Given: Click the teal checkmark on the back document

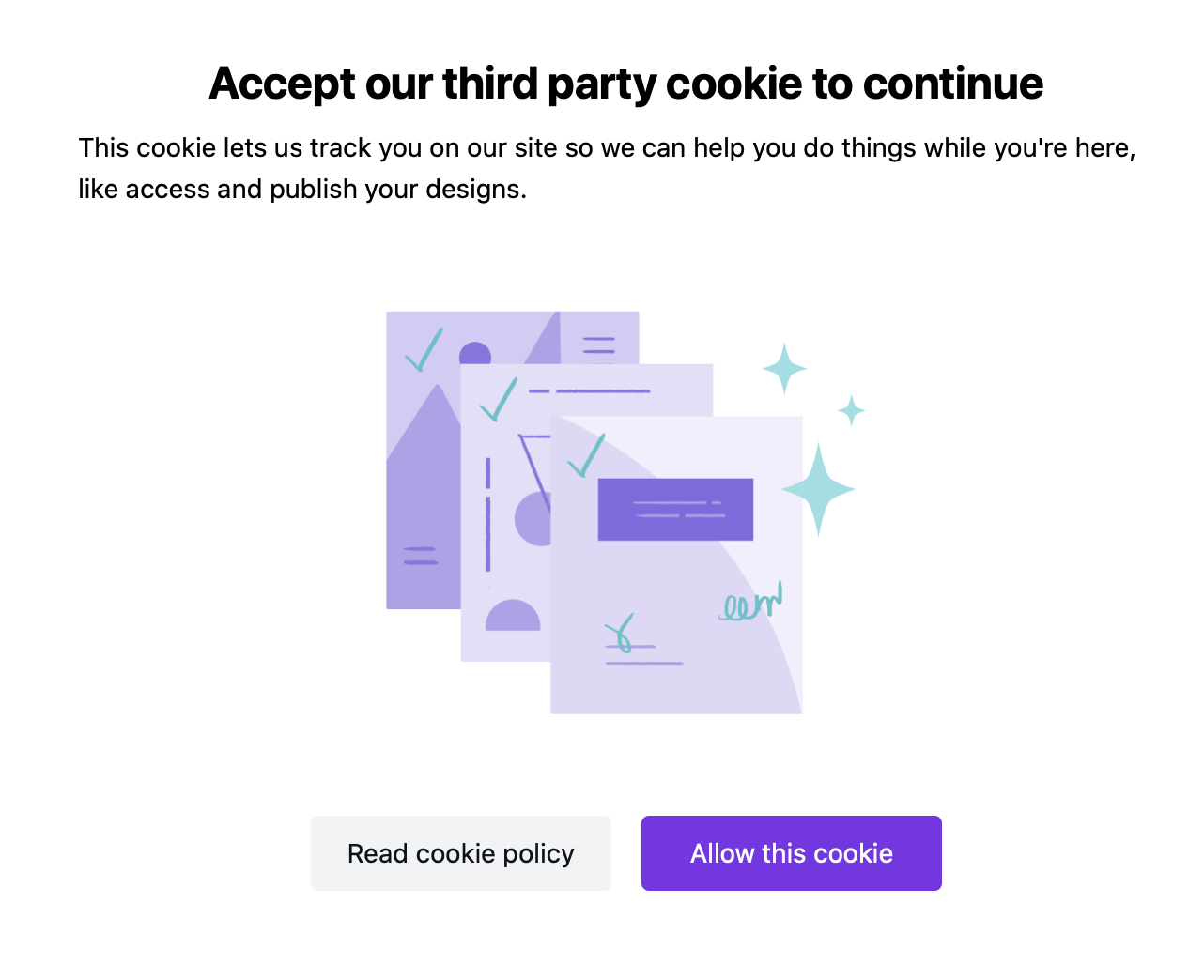Looking at the screenshot, I should 424,349.
